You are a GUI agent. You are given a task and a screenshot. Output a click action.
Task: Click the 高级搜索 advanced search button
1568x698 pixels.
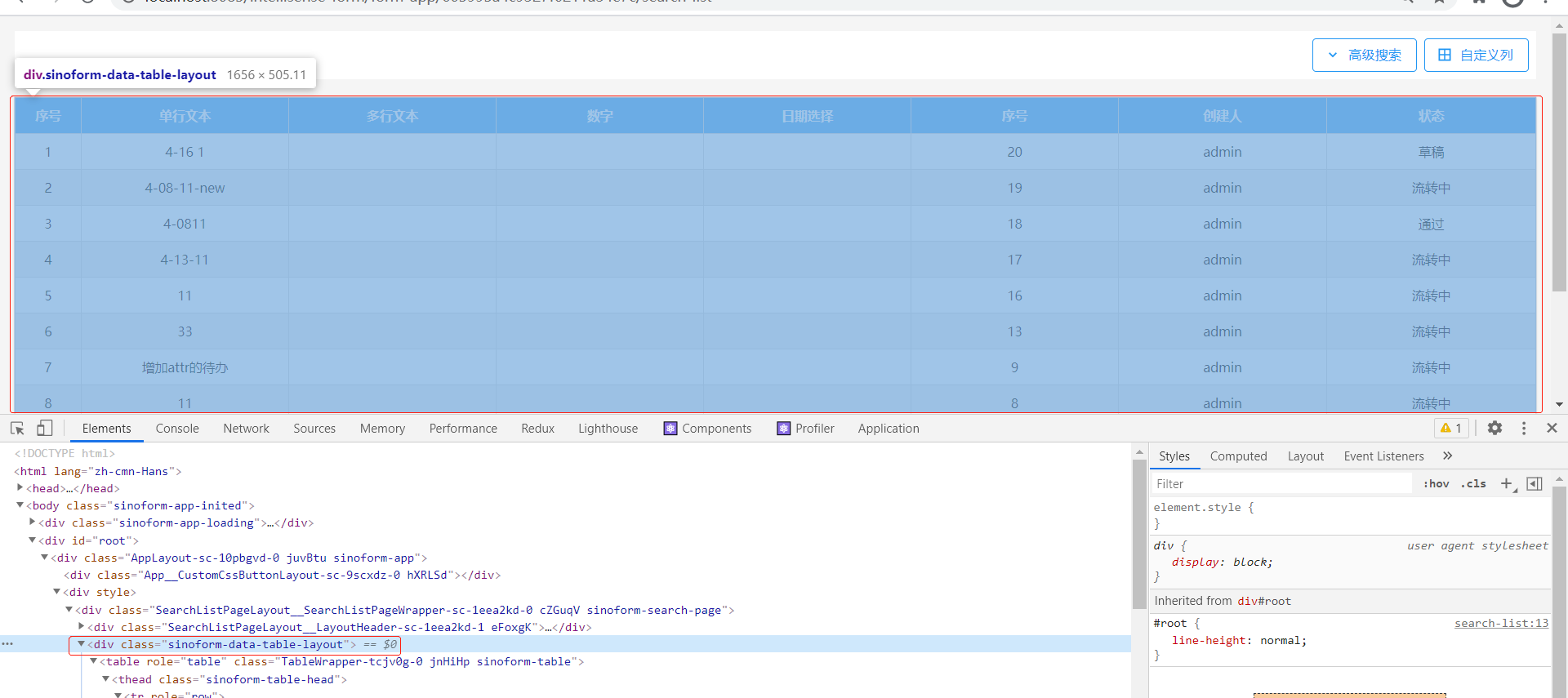[1364, 55]
